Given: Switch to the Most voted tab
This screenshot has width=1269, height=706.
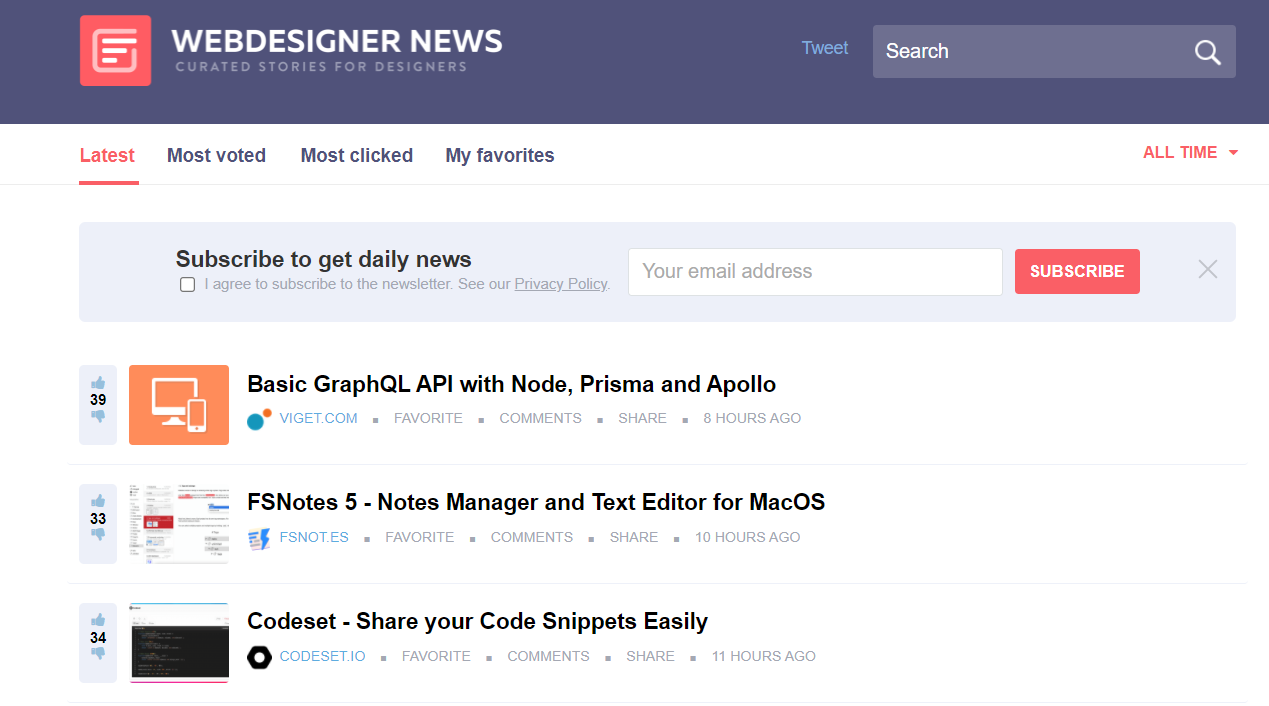Looking at the screenshot, I should click(x=216, y=155).
